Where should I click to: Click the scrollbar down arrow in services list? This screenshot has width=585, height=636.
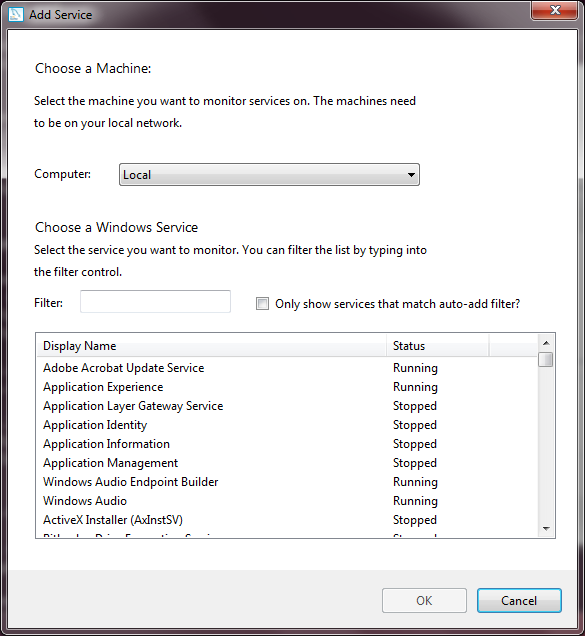[546, 529]
